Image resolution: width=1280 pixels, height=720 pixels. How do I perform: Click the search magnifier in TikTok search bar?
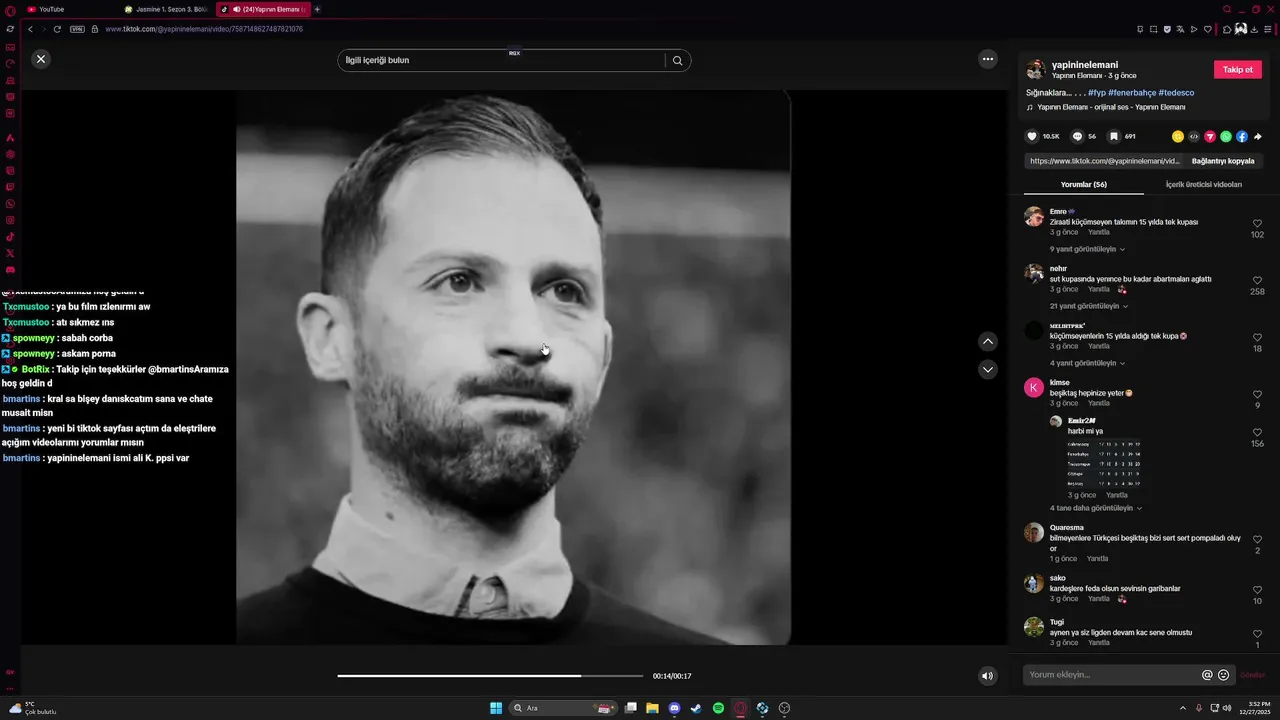pos(677,60)
